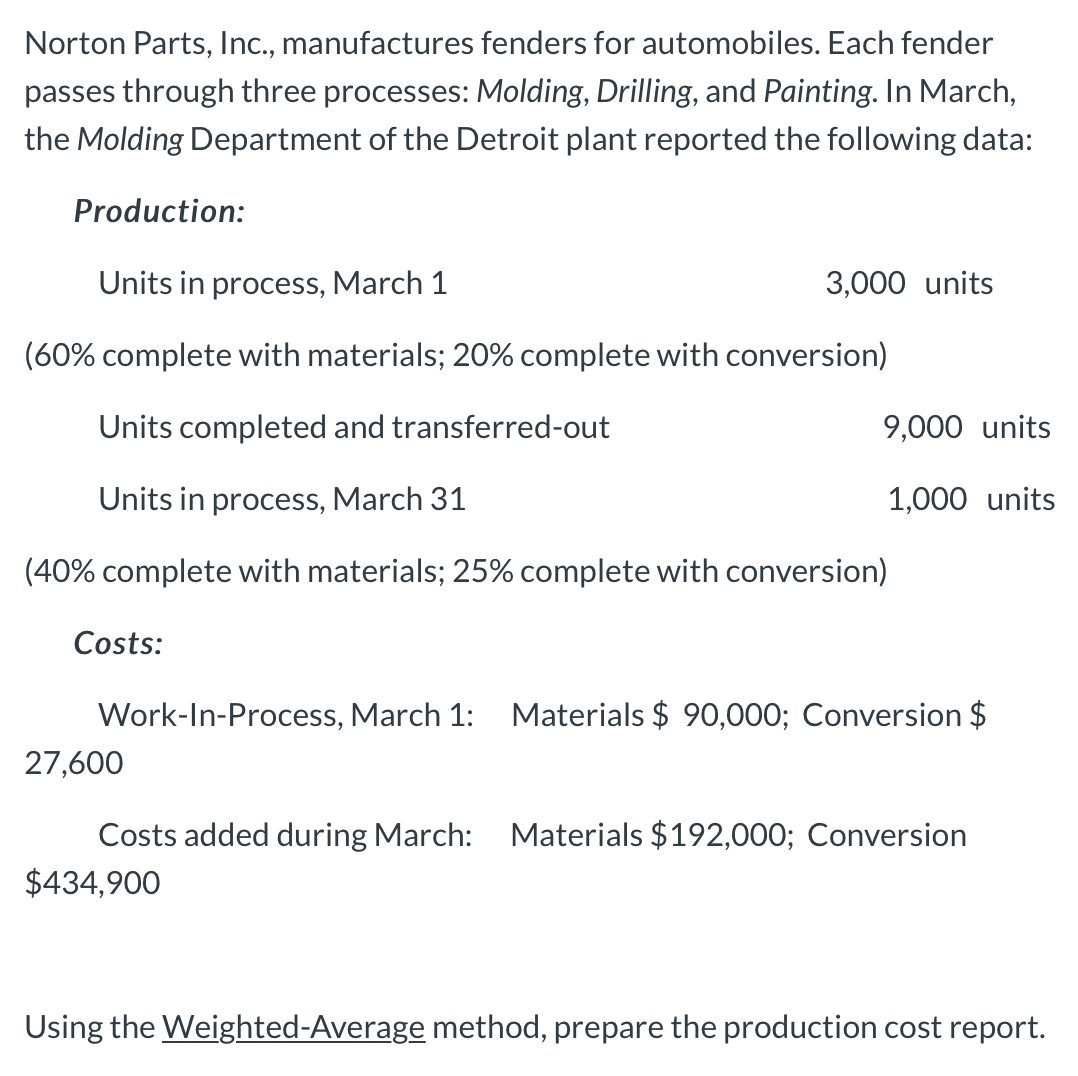
Task: Click the italic "Molding" in "Molding Department"
Action: click(130, 139)
